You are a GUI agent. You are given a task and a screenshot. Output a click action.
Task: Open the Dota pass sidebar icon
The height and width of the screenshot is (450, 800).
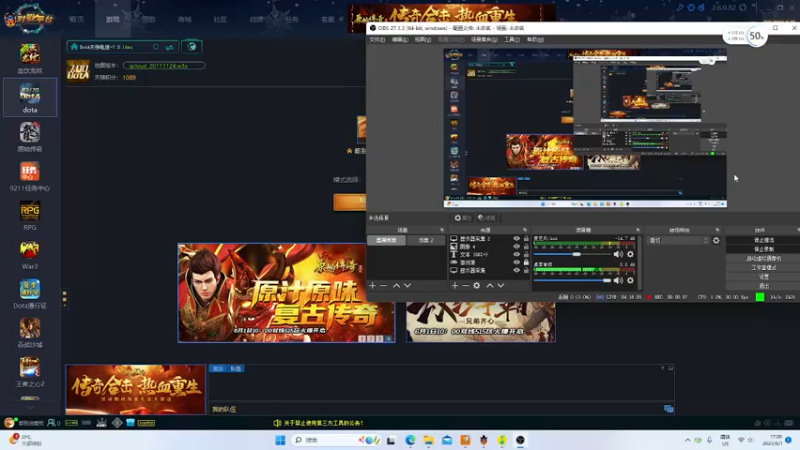[30, 293]
